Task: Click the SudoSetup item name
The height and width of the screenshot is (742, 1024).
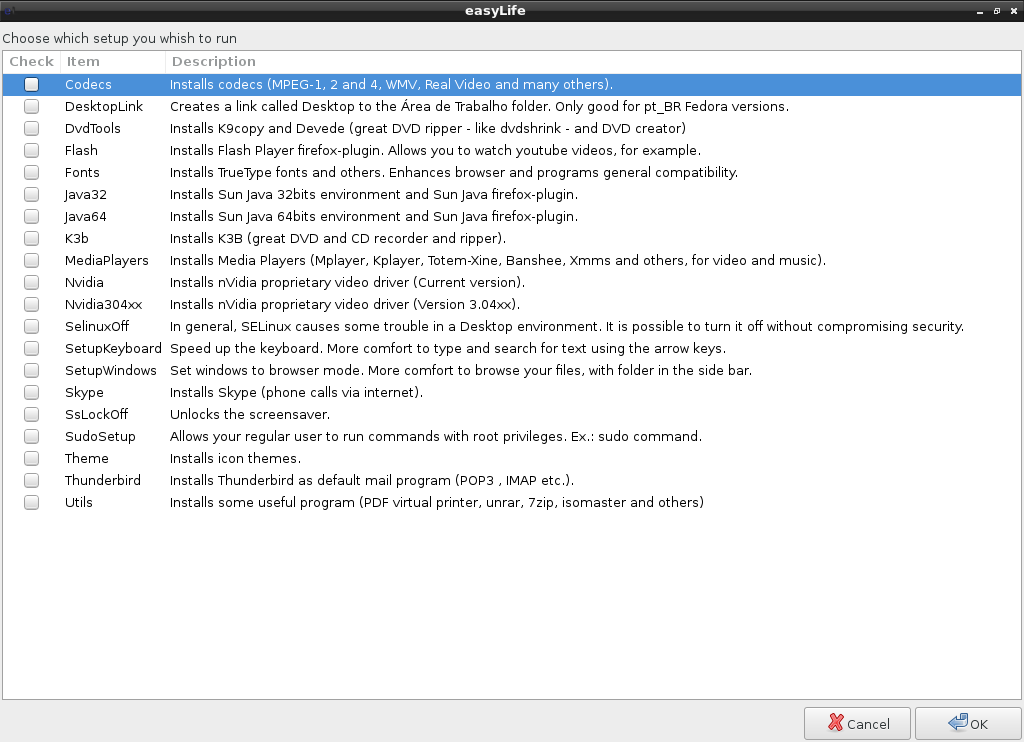Action: pos(100,436)
